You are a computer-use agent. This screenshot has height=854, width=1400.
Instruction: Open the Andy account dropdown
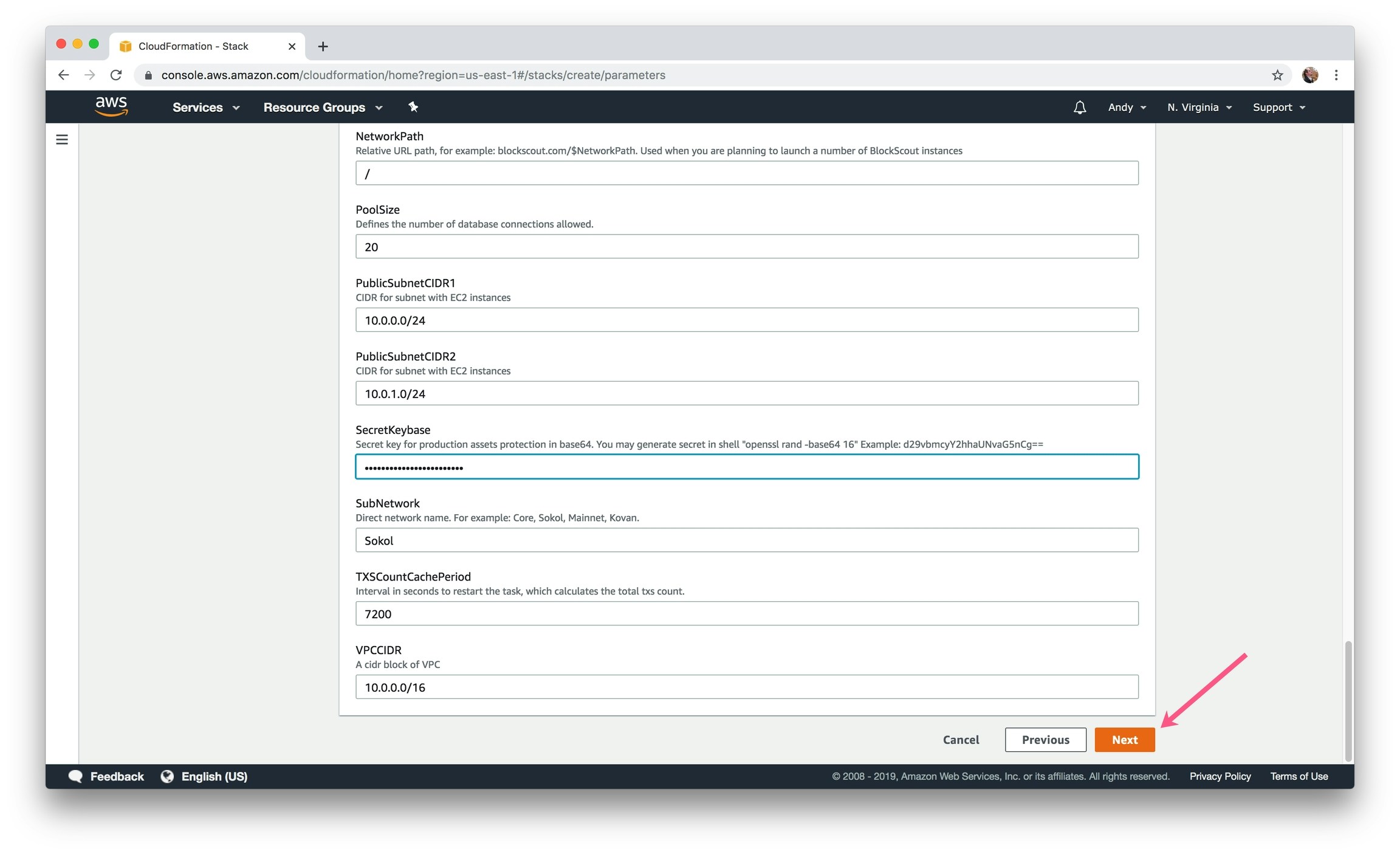pos(1127,108)
